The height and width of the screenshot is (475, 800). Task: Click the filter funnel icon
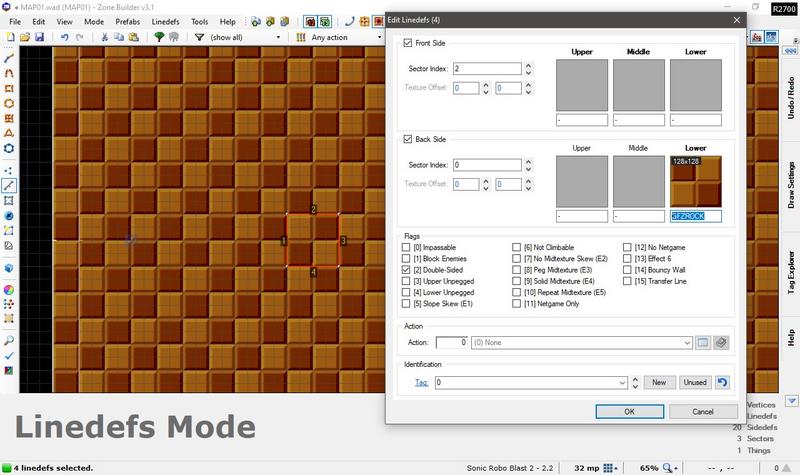point(199,37)
